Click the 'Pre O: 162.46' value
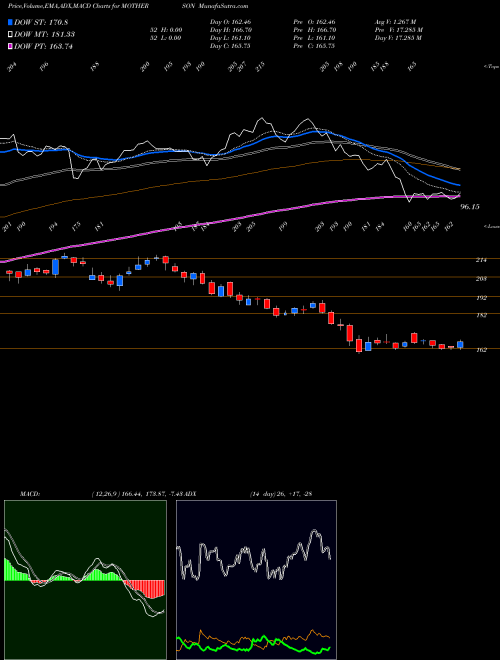Screen dimensions: 500x660 314,22
